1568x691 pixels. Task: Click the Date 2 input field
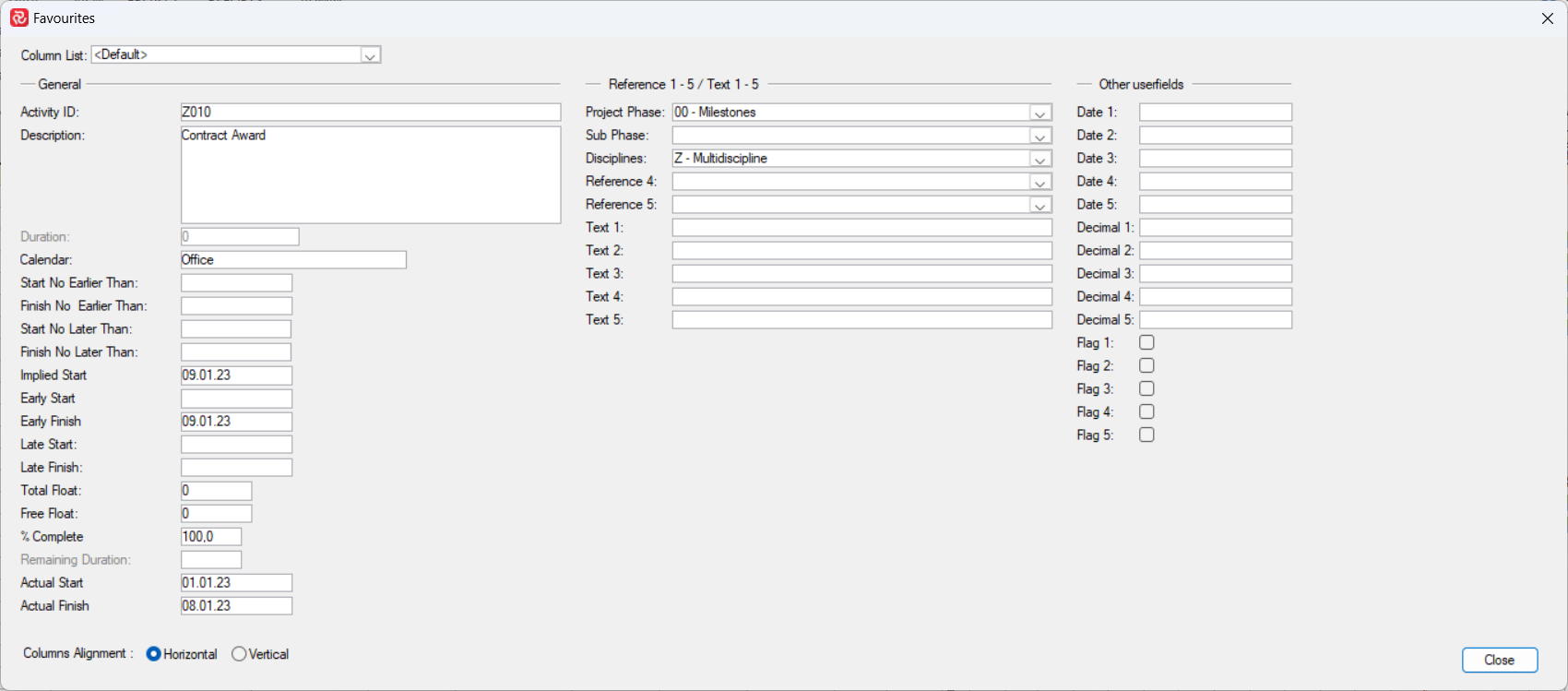point(1216,136)
